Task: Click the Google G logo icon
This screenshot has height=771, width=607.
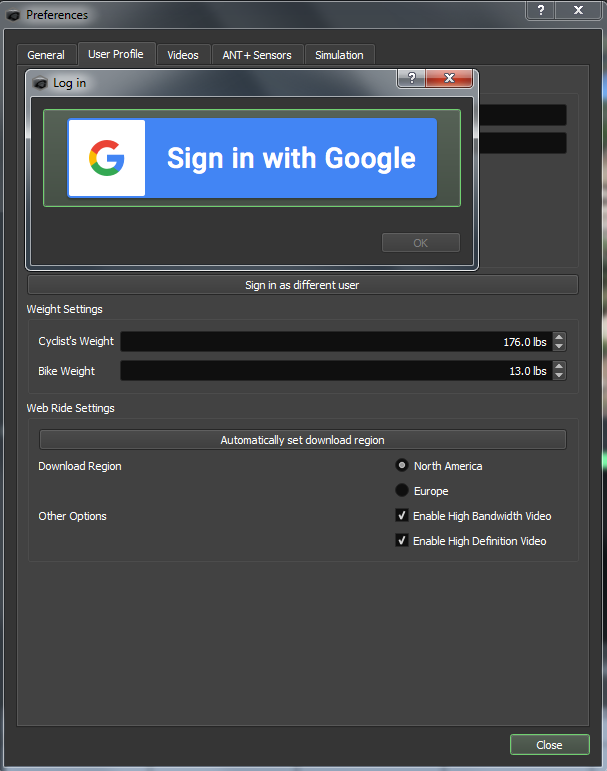Action: 106,158
